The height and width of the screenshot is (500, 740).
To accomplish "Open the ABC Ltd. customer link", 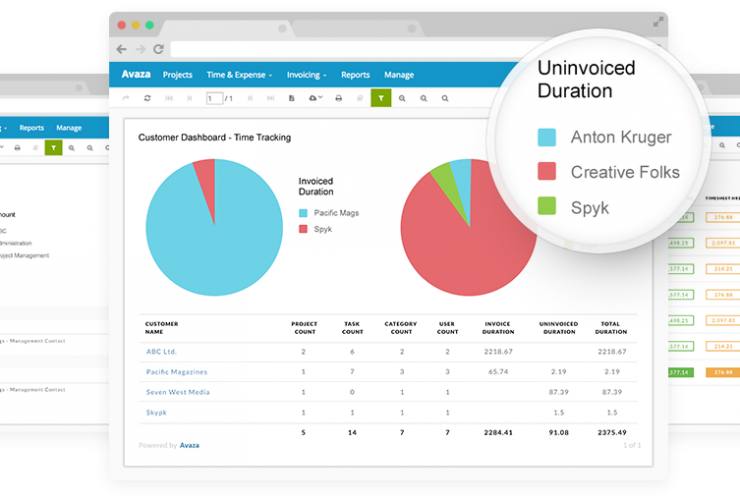I will [161, 351].
